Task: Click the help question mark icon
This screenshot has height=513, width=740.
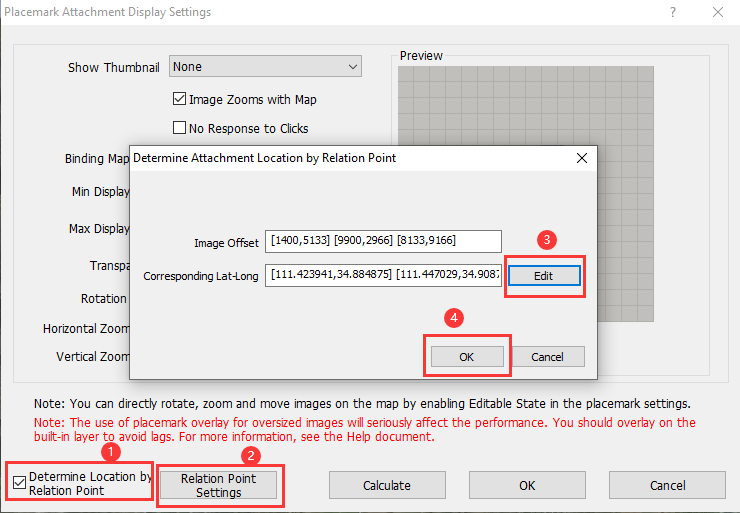Action: coord(673,12)
